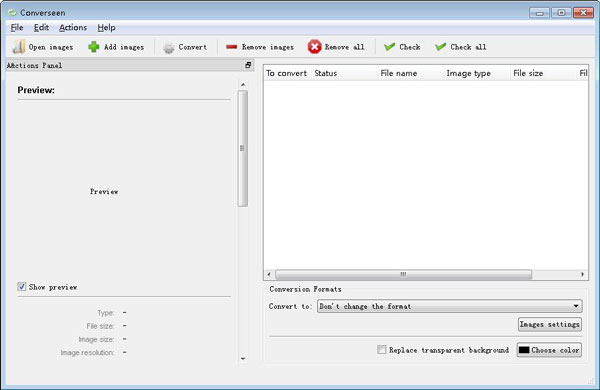
Task: Open the Edit menu
Action: point(41,28)
